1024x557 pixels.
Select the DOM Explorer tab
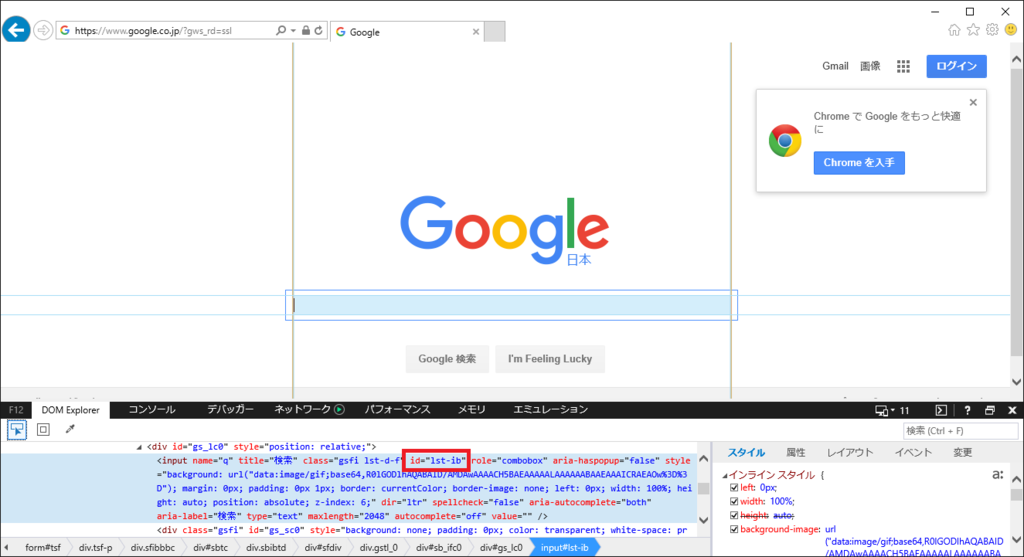pyautogui.click(x=71, y=410)
